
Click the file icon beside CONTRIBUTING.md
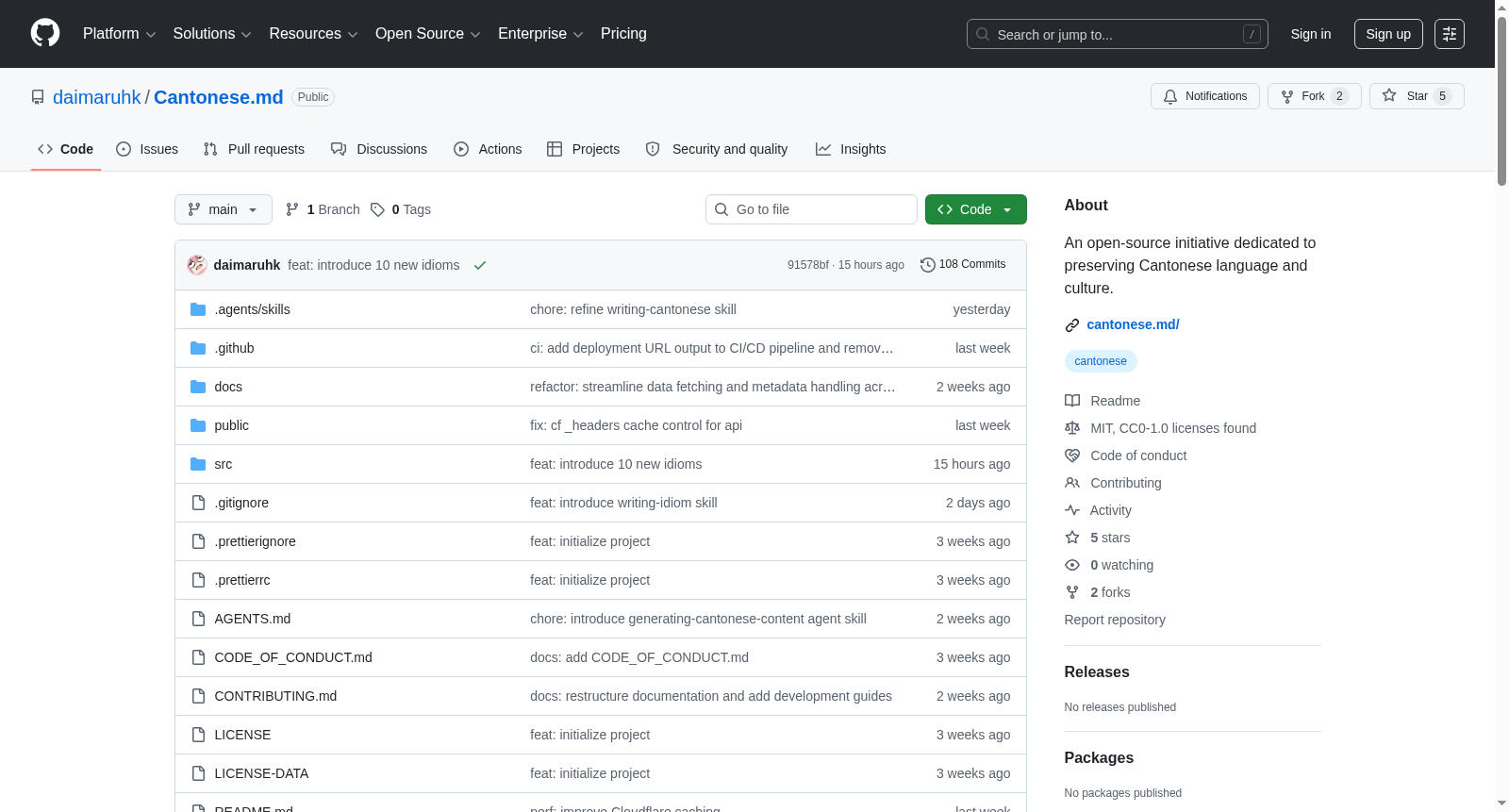198,696
